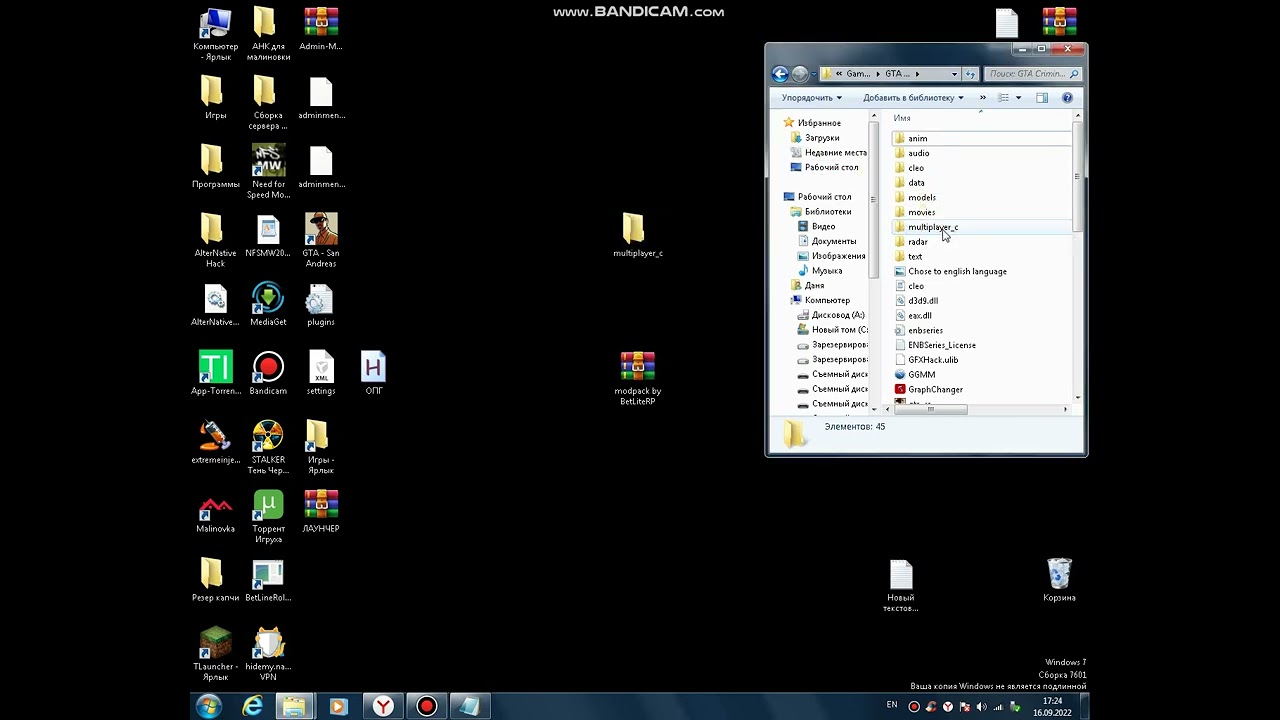Image resolution: width=1280 pixels, height=720 pixels.
Task: Open the address bar history dropdown arrow
Action: pyautogui.click(x=954, y=74)
